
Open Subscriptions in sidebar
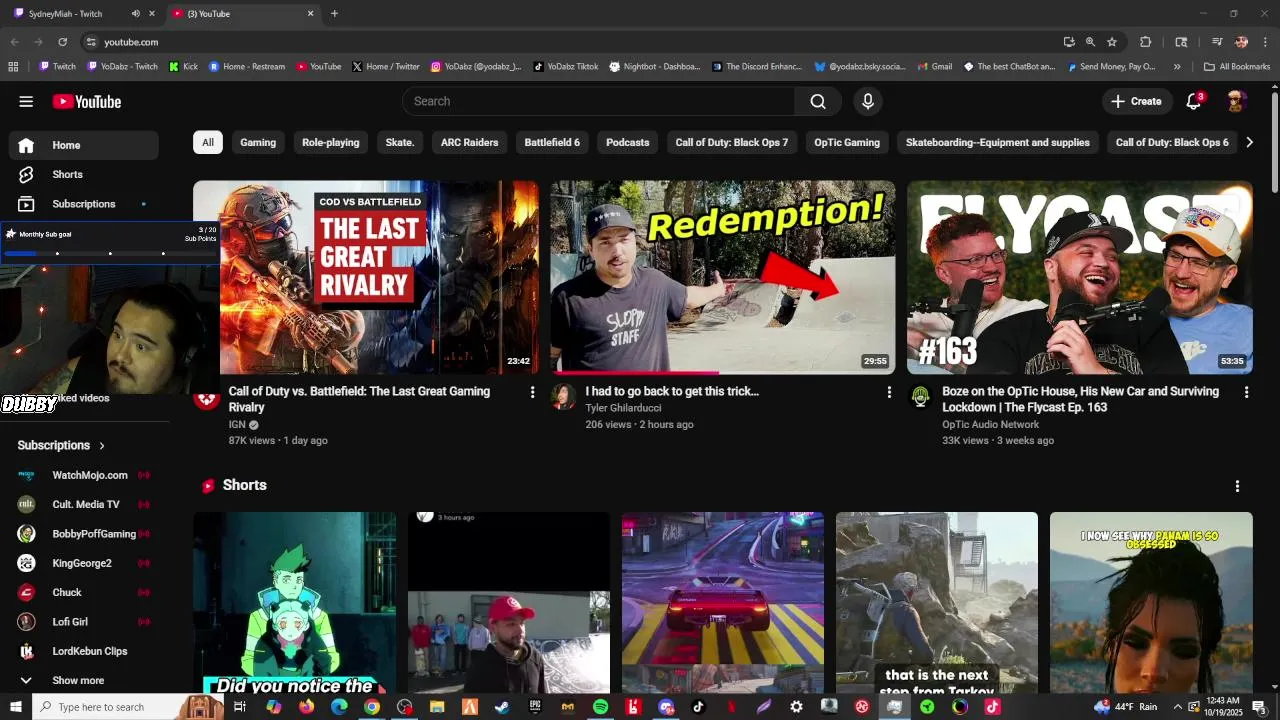pyautogui.click(x=84, y=204)
